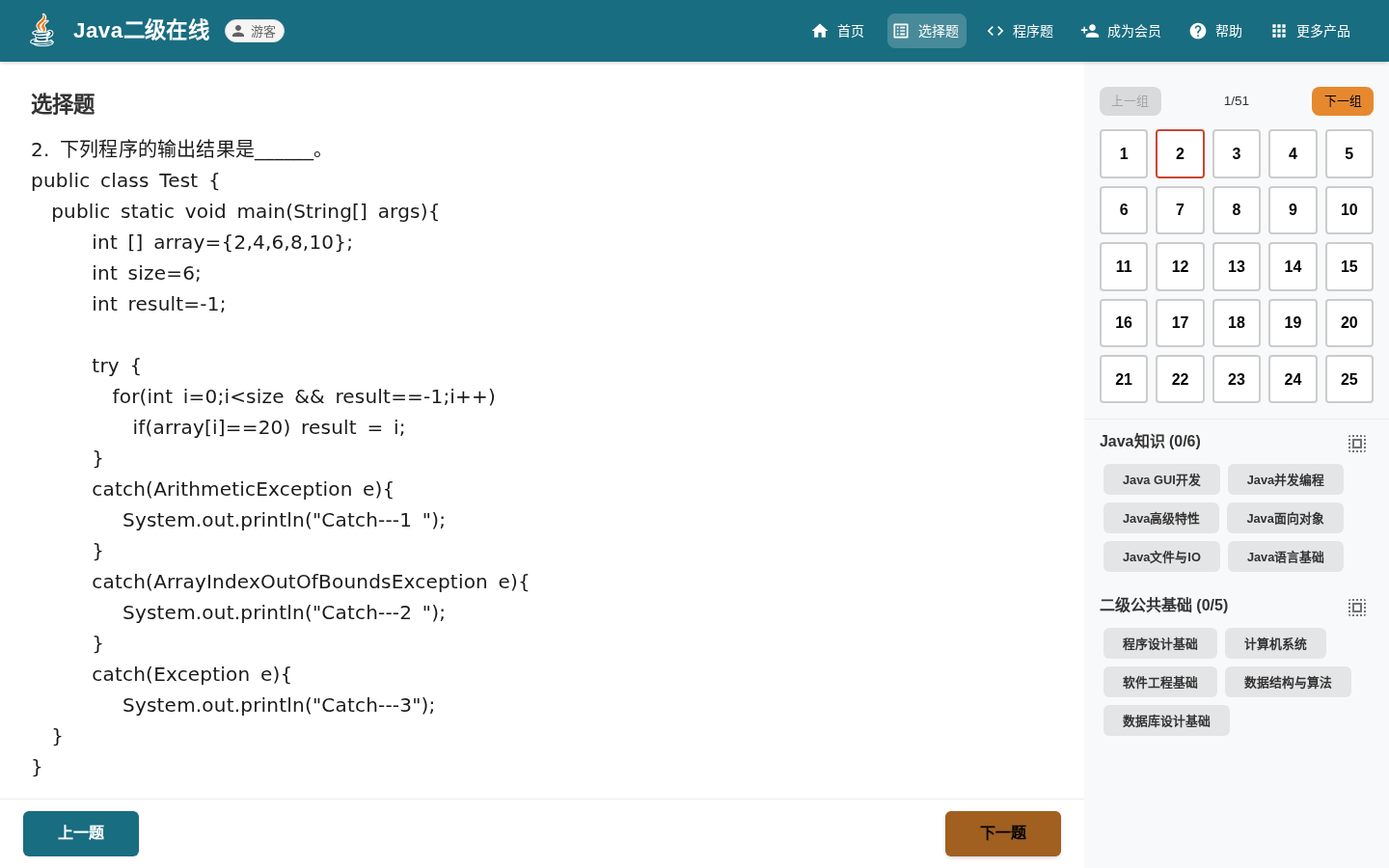
Task: Jump to question 1
Action: tap(1124, 154)
